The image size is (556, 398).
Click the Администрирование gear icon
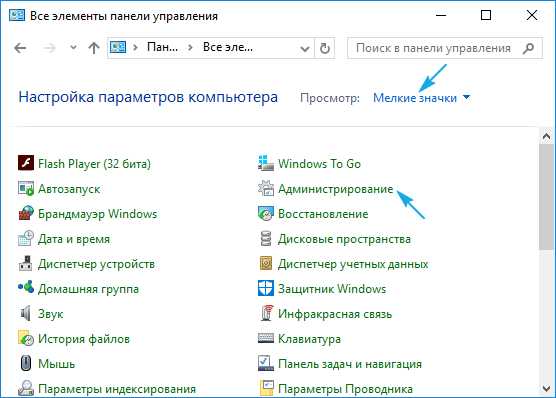[266, 188]
